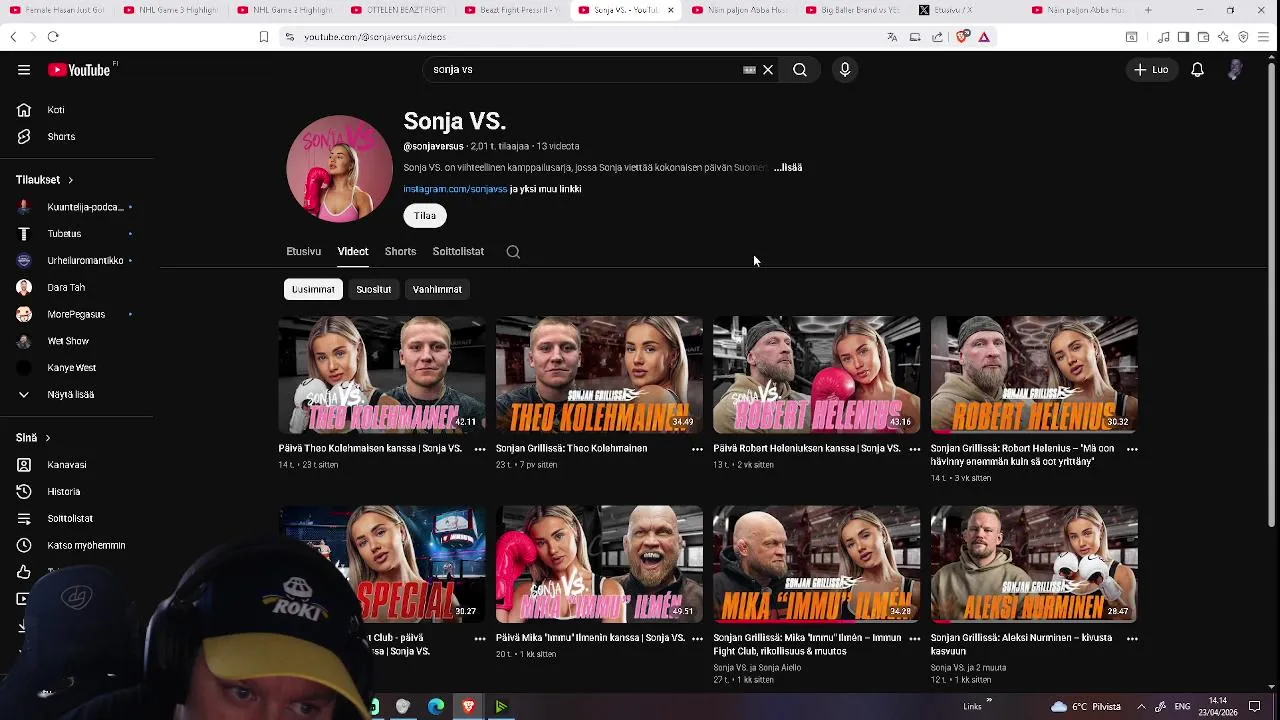Switch to the Shorts channel tab
1280x720 pixels.
click(400, 252)
